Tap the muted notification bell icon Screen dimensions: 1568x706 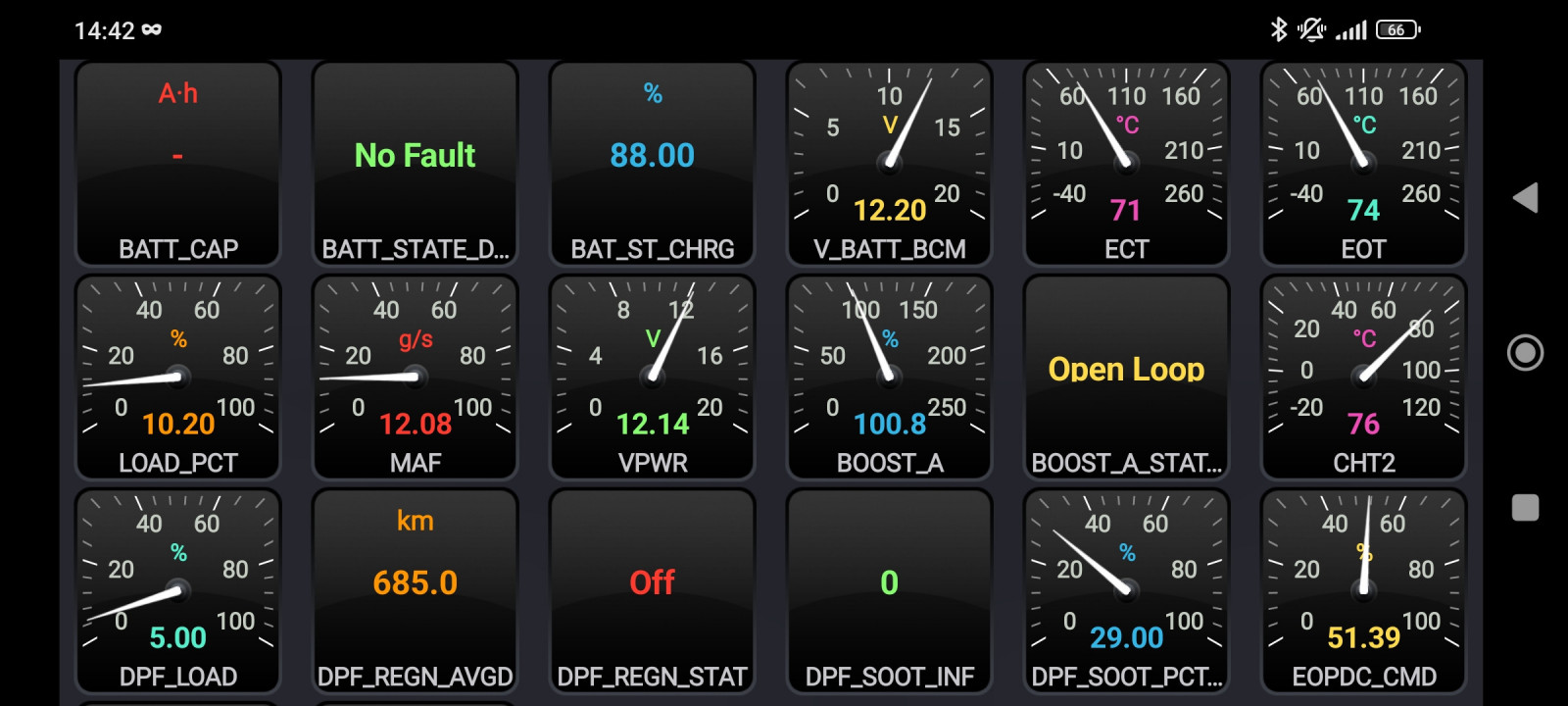[1311, 29]
